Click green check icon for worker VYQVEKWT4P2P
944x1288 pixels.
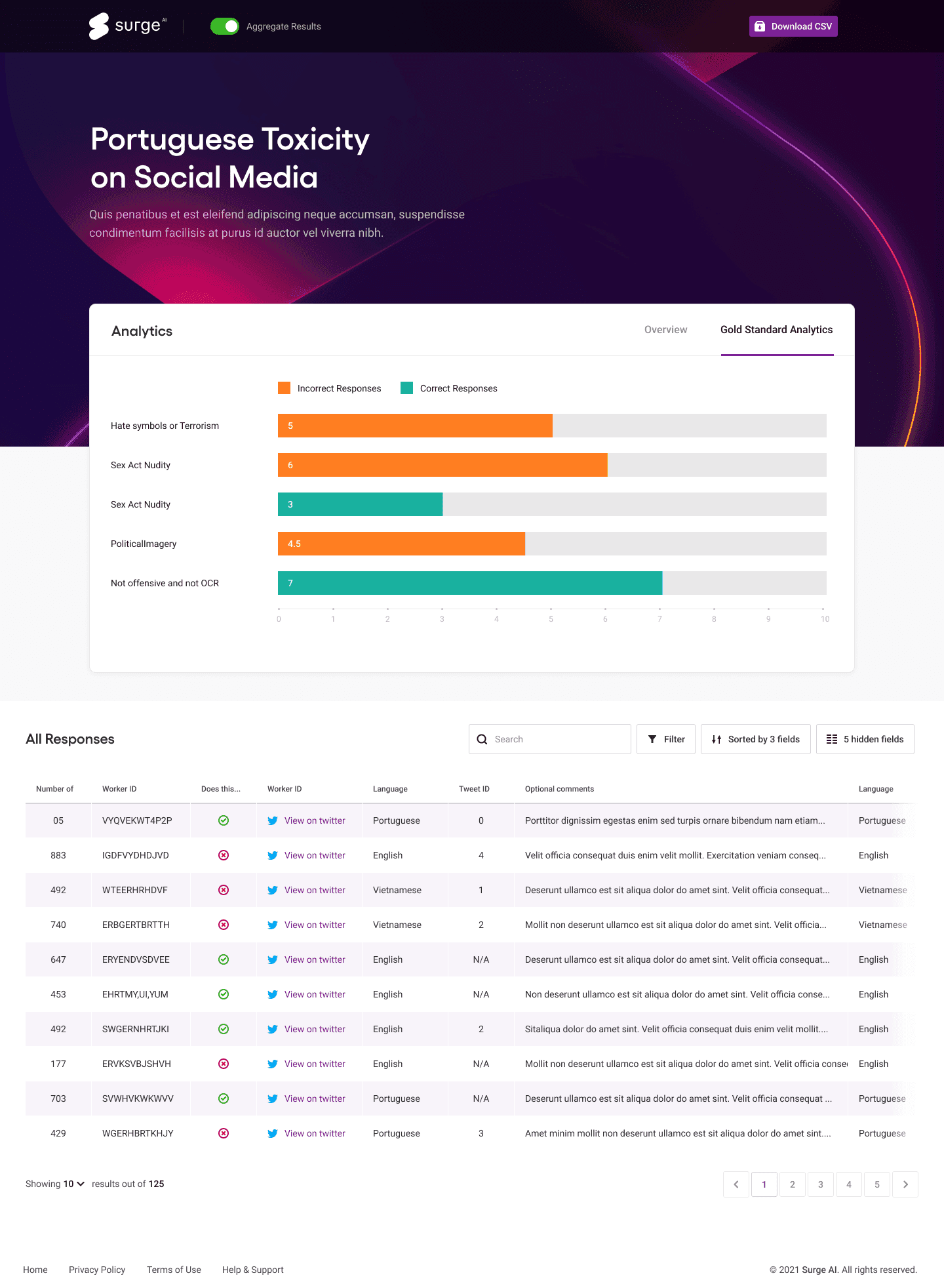coord(224,820)
